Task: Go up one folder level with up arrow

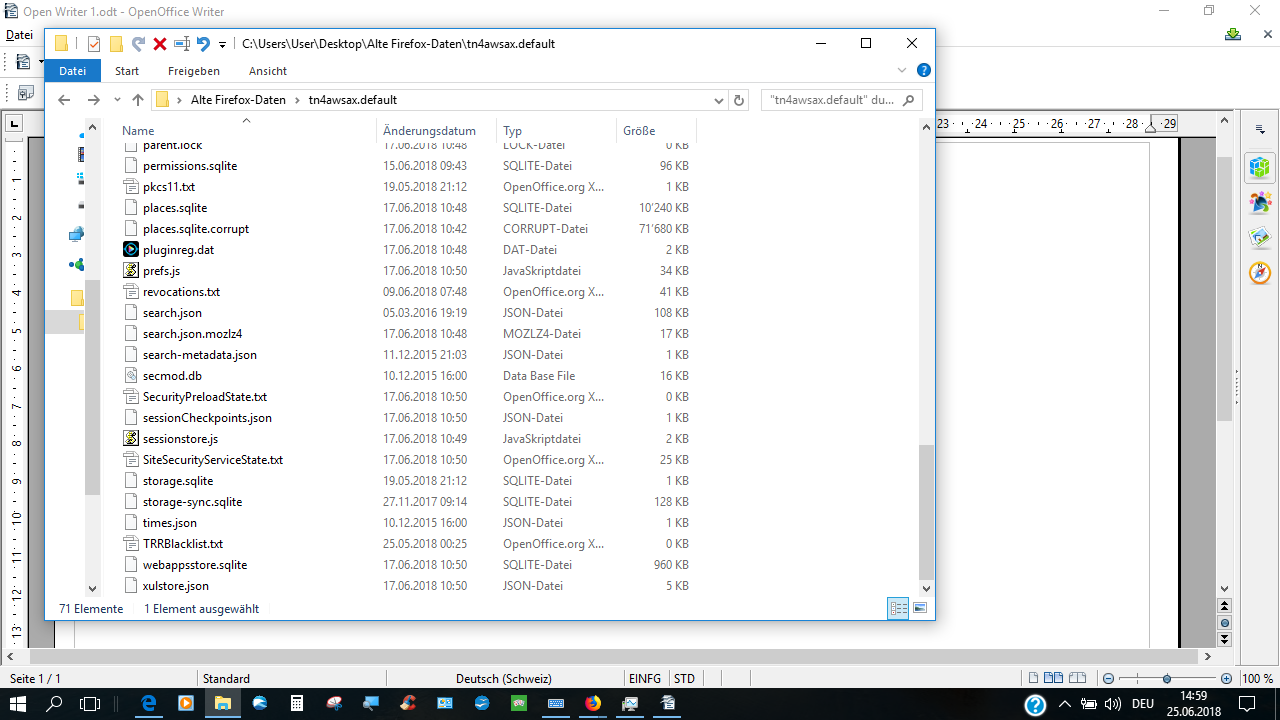Action: tap(138, 100)
